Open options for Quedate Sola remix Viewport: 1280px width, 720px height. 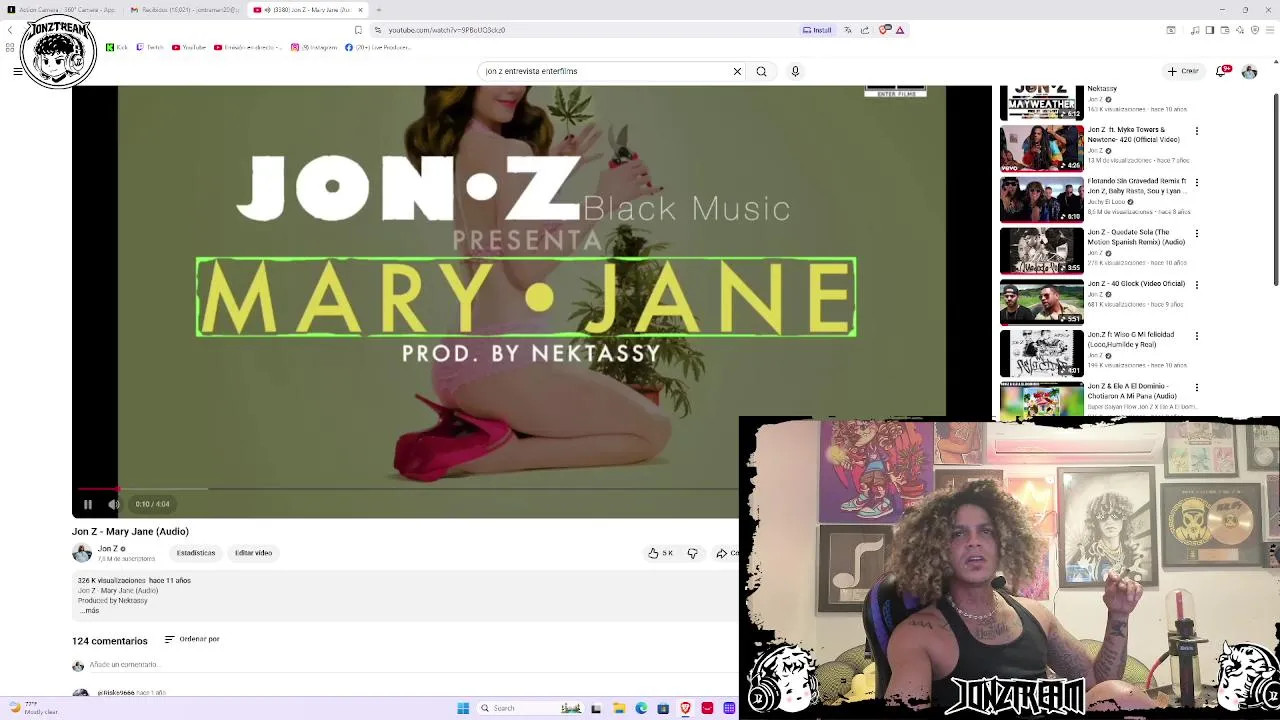tap(1197, 233)
